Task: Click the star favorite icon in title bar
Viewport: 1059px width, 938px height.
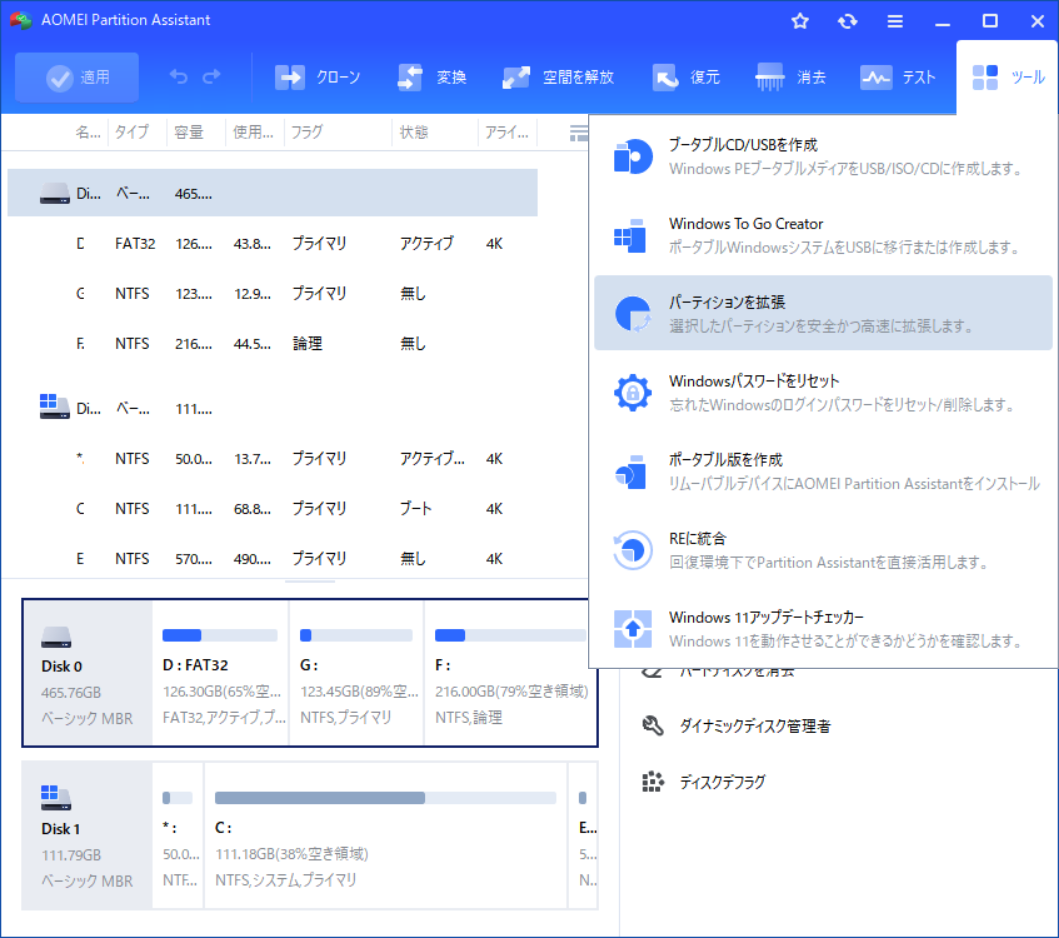Action: coord(800,21)
